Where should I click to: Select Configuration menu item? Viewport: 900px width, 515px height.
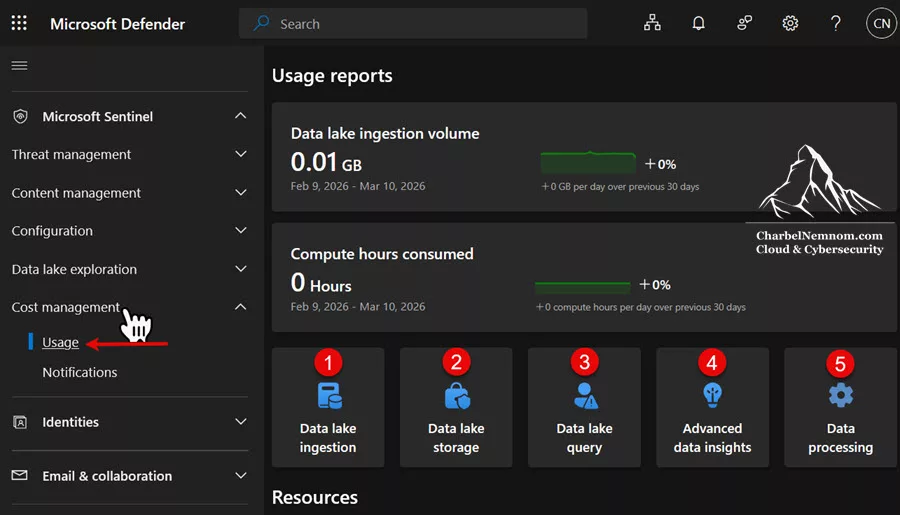click(x=52, y=231)
